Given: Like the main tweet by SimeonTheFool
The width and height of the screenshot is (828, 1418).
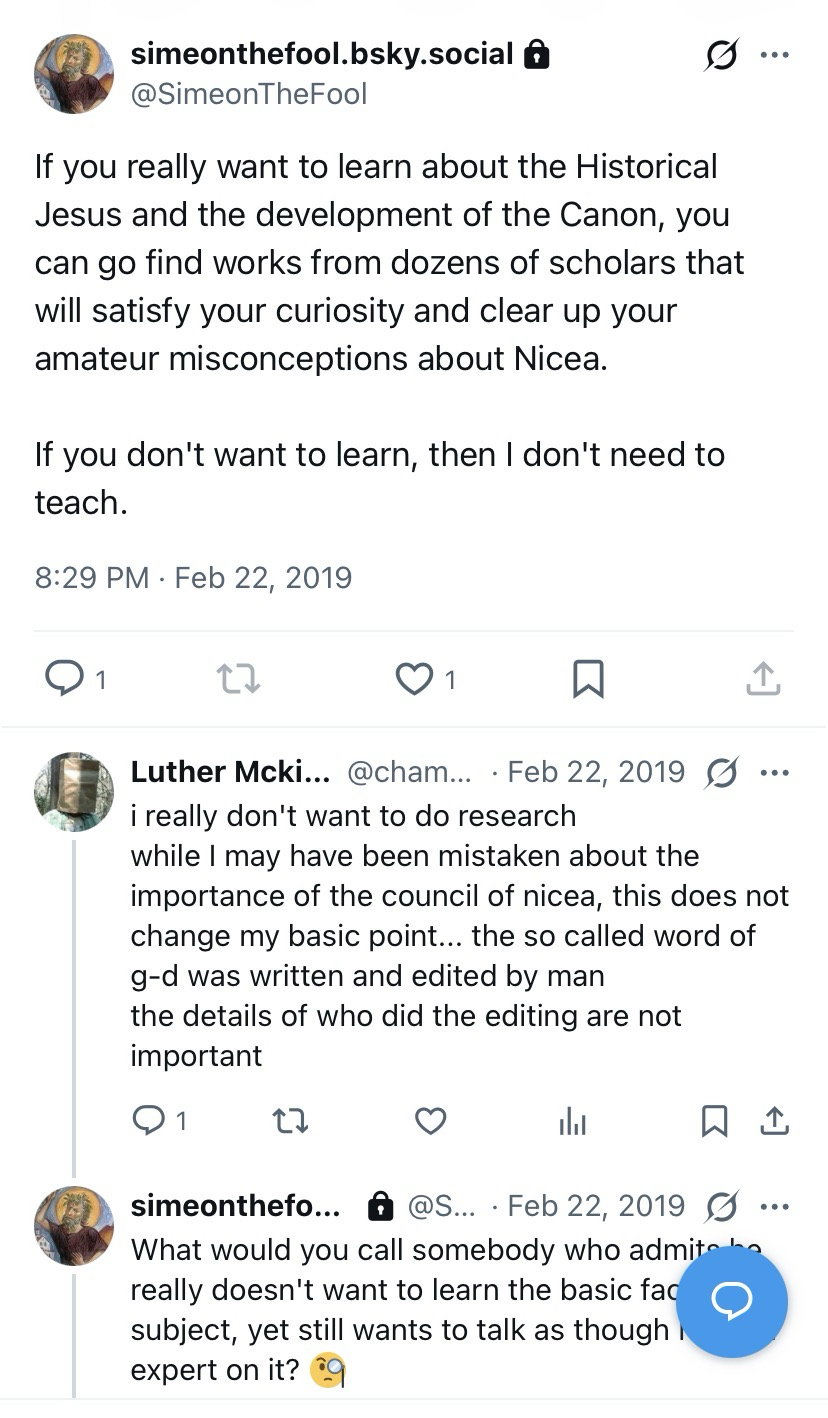Looking at the screenshot, I should tap(413, 680).
